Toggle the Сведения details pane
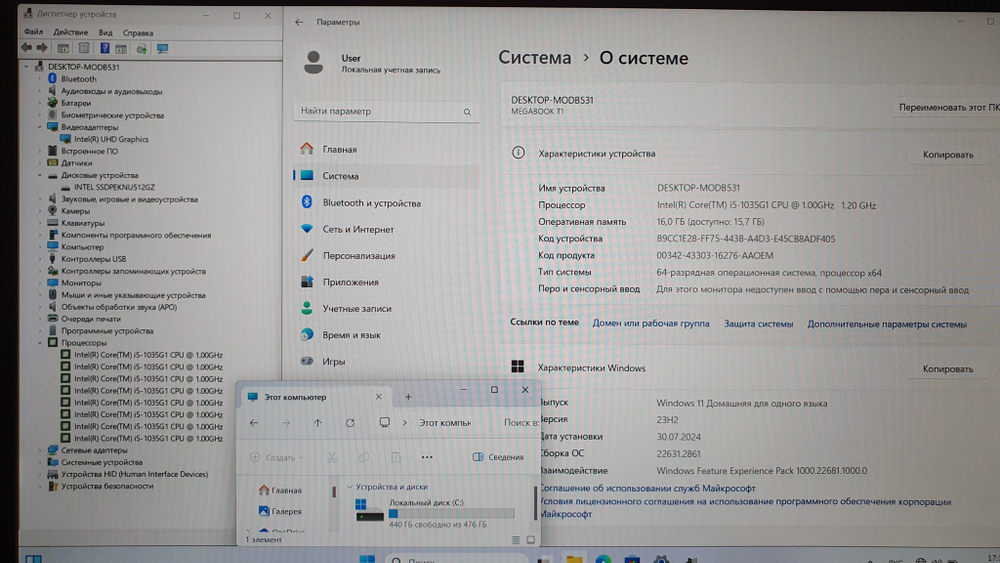Viewport: 1000px width, 563px height. (498, 457)
